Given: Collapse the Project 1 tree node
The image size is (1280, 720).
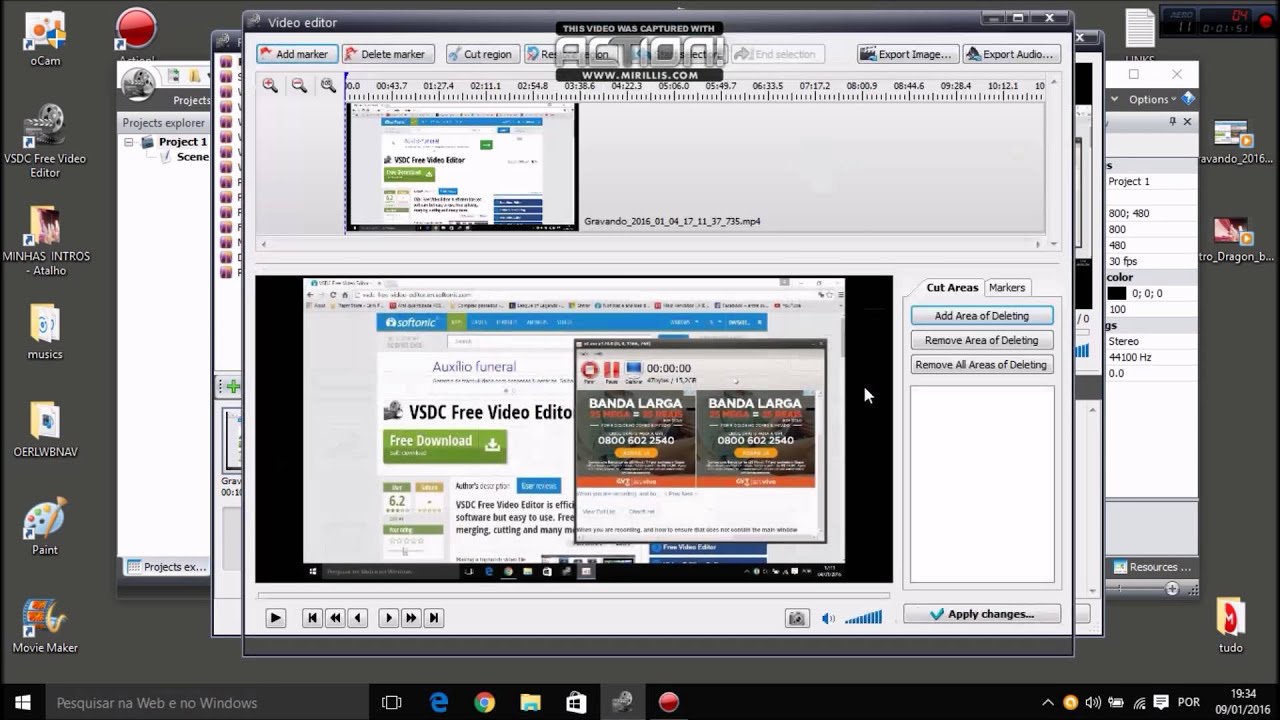Looking at the screenshot, I should coord(129,142).
